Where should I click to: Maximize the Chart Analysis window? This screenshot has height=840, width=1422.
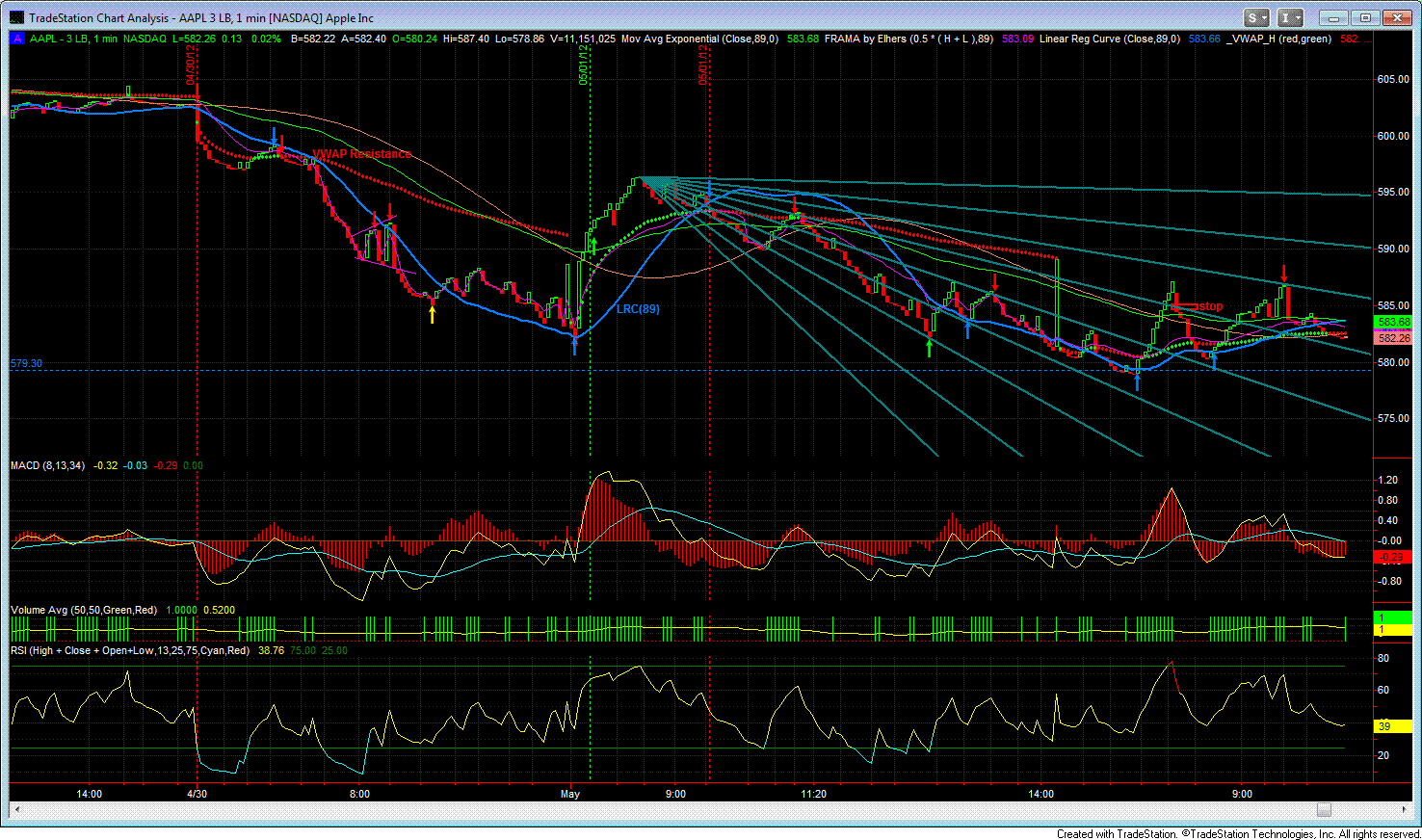1364,17
